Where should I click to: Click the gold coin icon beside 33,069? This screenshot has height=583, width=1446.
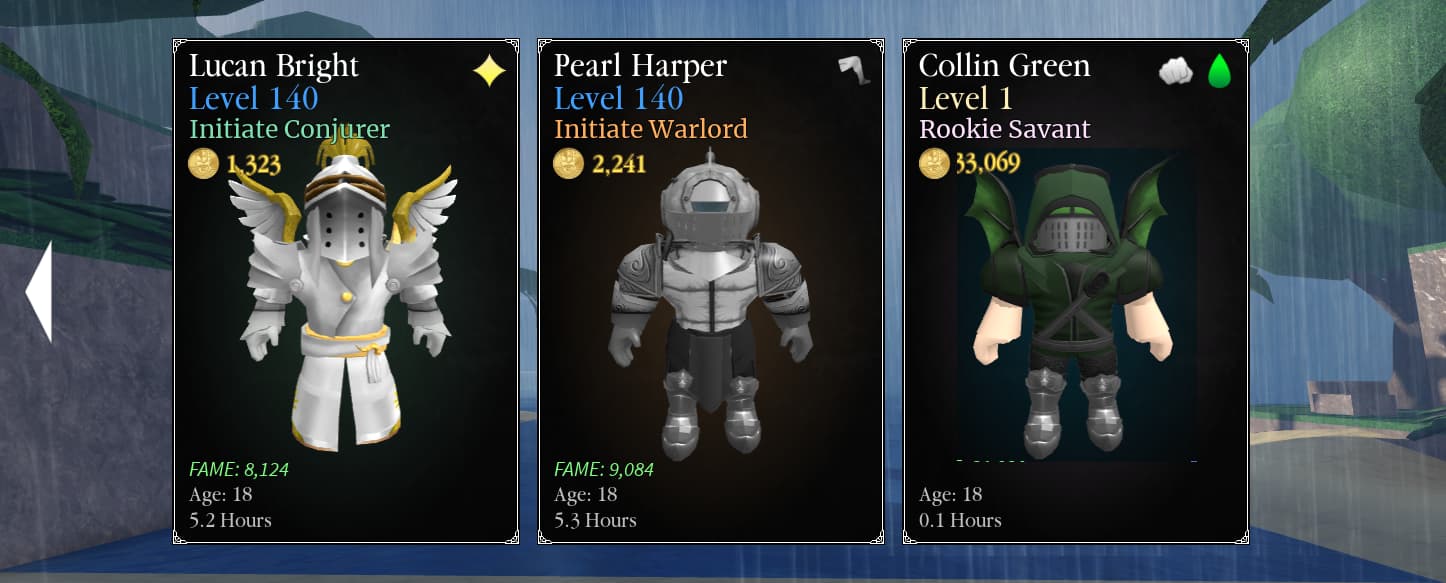(x=934, y=163)
